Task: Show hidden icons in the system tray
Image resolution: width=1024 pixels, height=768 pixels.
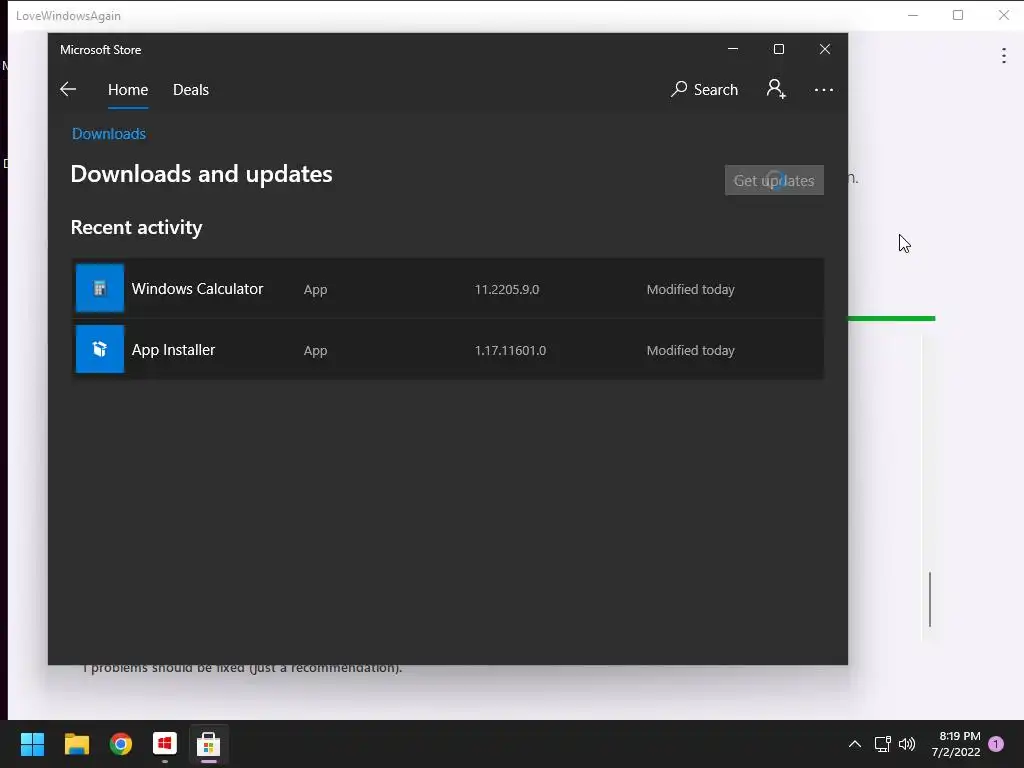Action: (854, 744)
